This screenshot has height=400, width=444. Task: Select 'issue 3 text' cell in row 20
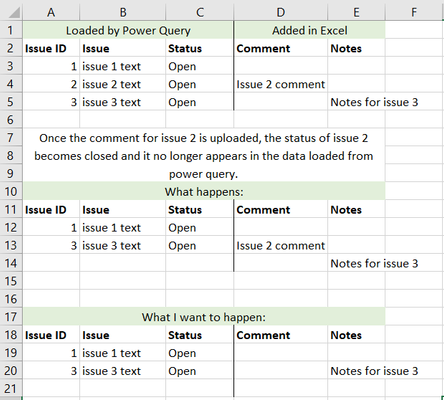[122, 371]
